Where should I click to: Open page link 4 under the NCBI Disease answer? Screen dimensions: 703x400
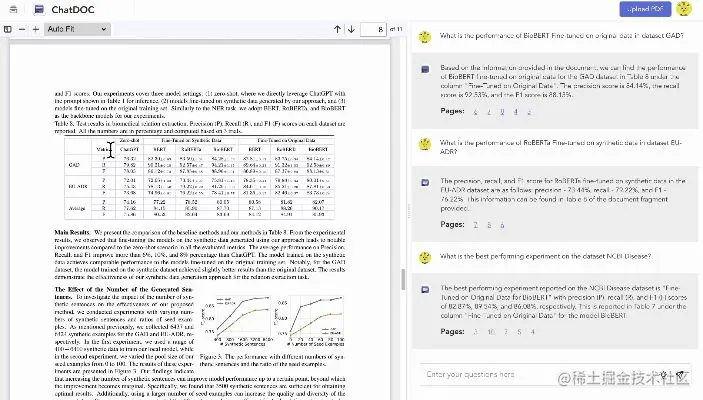coord(533,332)
